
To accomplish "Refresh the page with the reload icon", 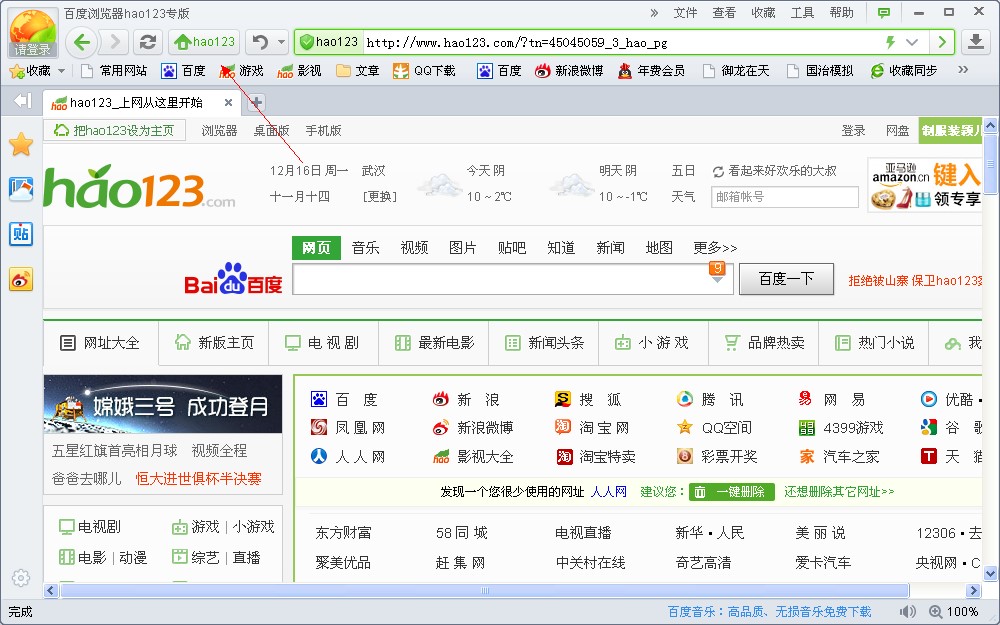I will pos(147,42).
